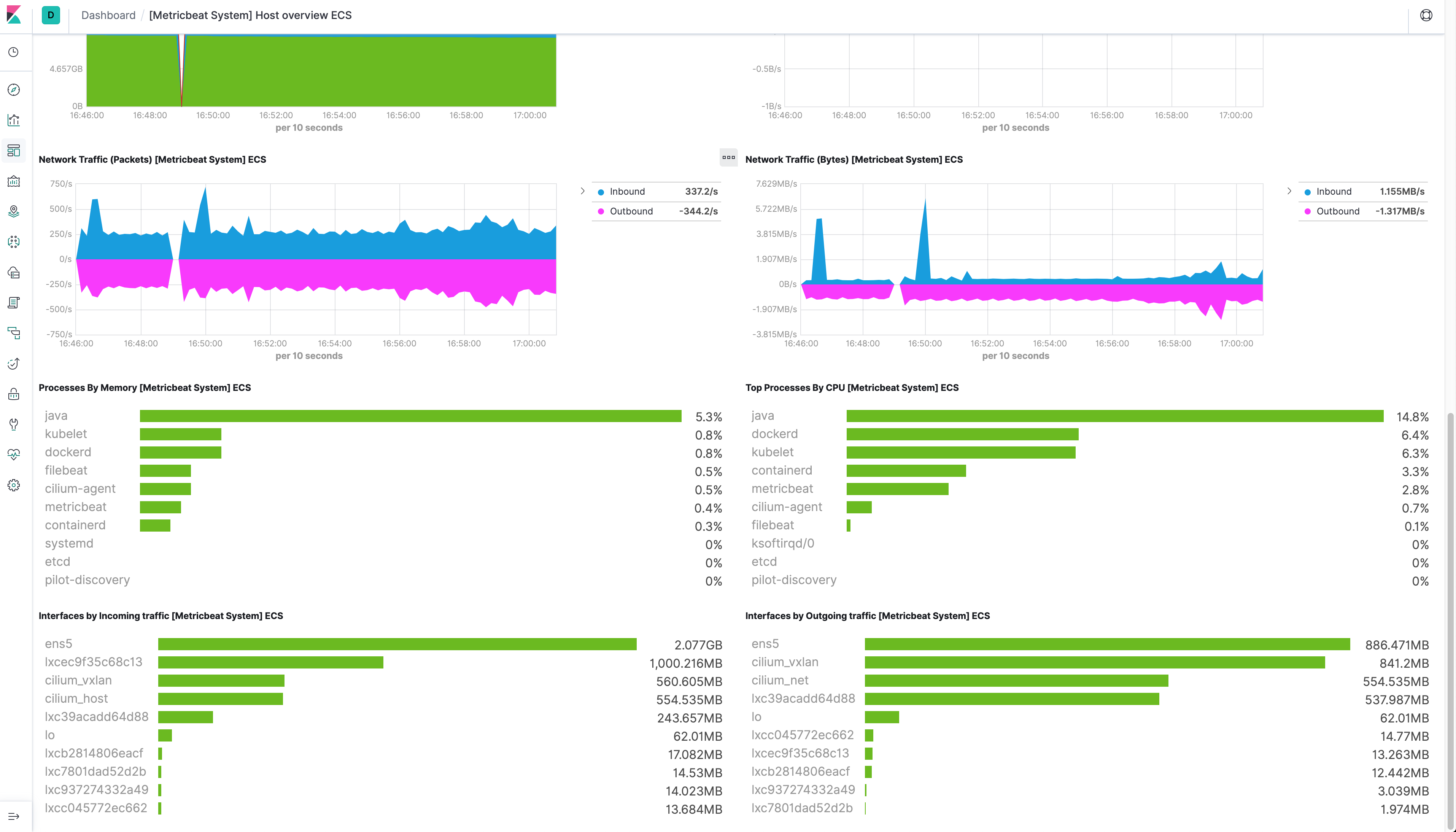
Task: Open Dev Tools wrench icon
Action: click(x=14, y=424)
